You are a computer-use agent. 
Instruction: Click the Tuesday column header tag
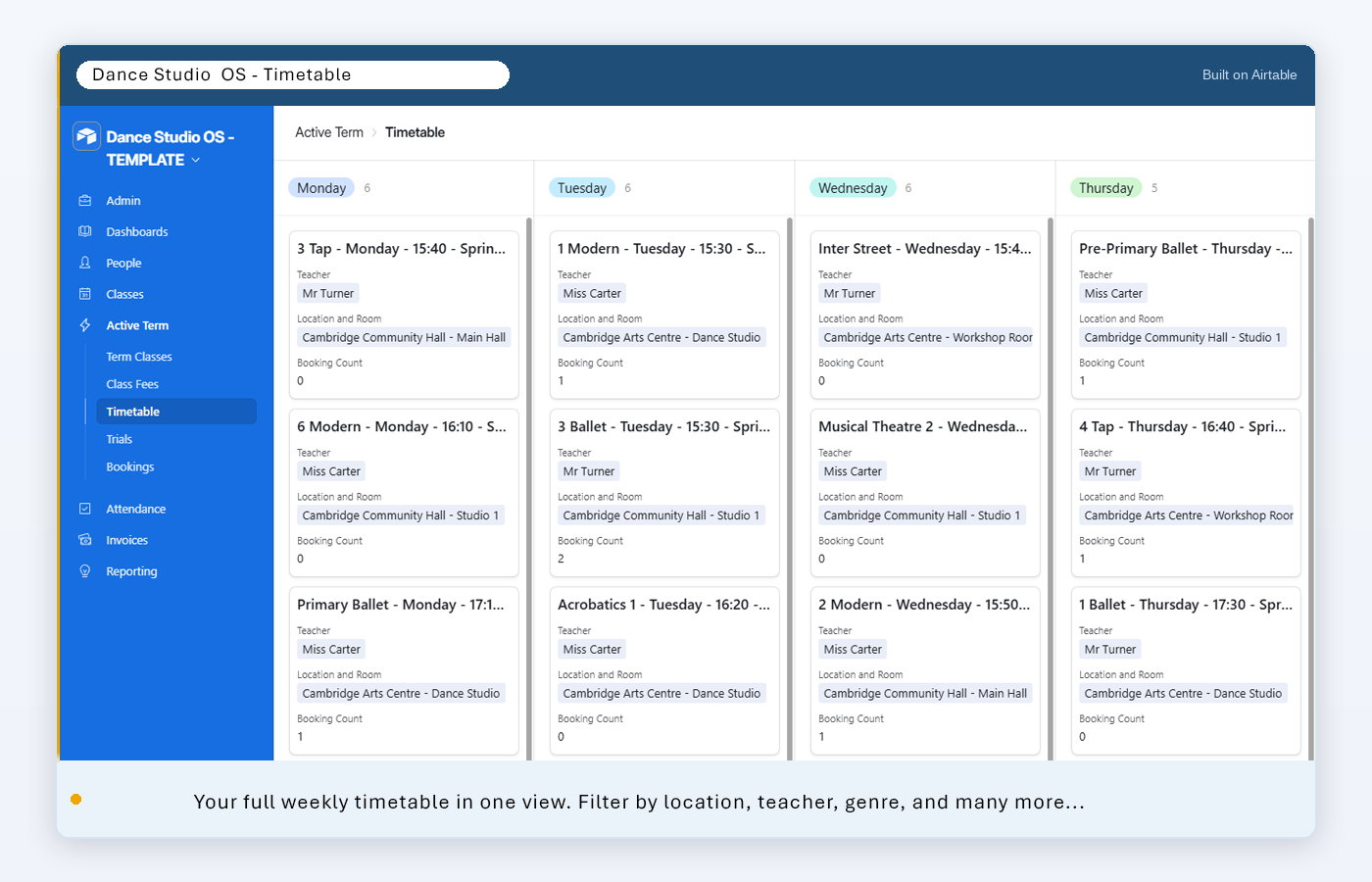582,188
